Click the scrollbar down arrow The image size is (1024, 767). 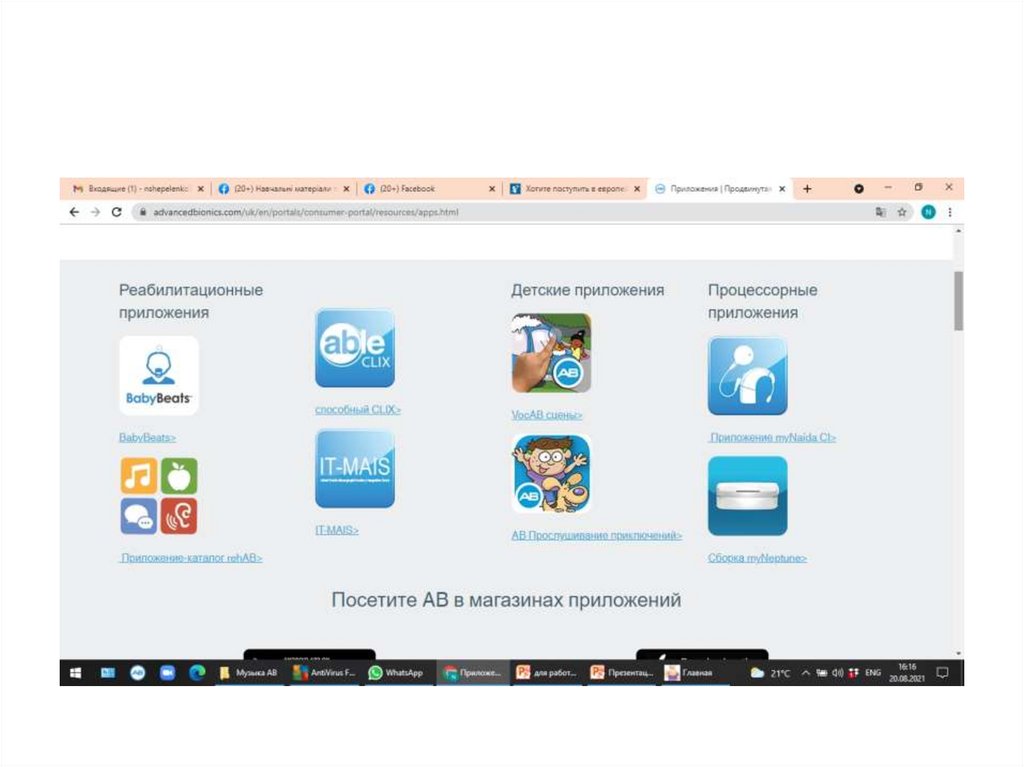pos(958,653)
